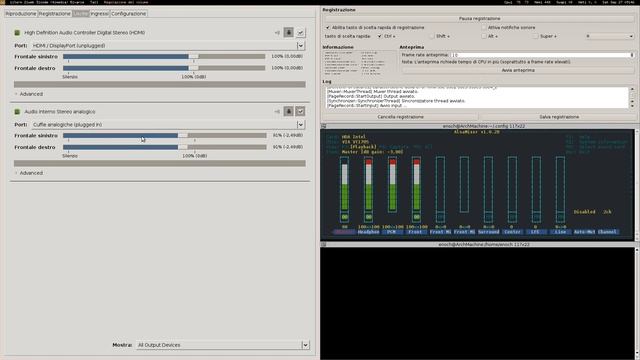Click the green Audio interno device icon
This screenshot has width=640, height=360.
point(17,111)
